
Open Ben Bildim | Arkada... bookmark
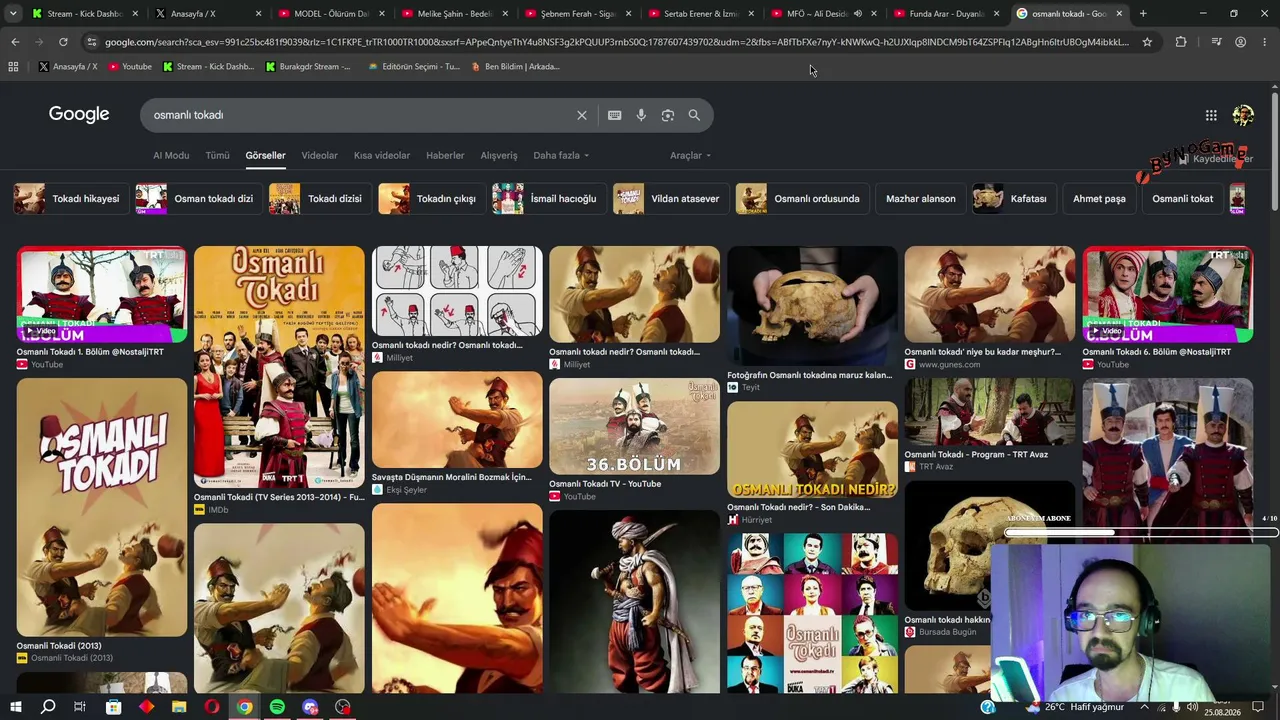(515, 67)
